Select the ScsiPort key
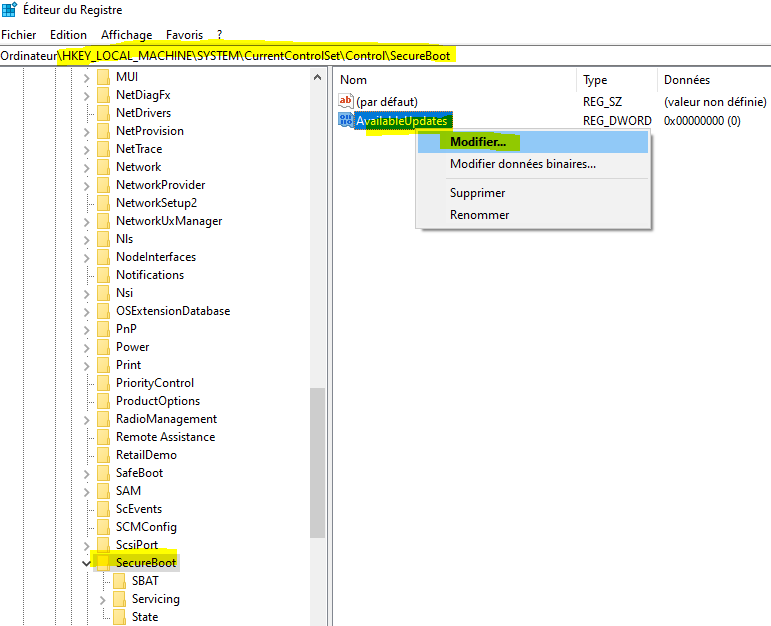771x626 pixels. [137, 545]
